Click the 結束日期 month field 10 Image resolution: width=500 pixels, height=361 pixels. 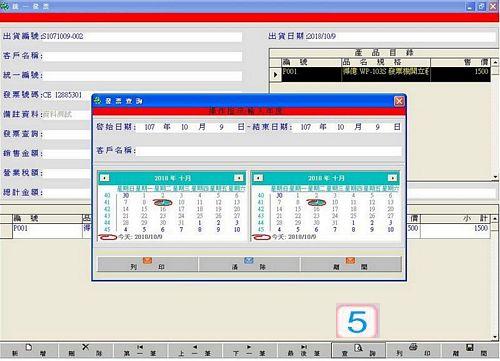(340, 127)
